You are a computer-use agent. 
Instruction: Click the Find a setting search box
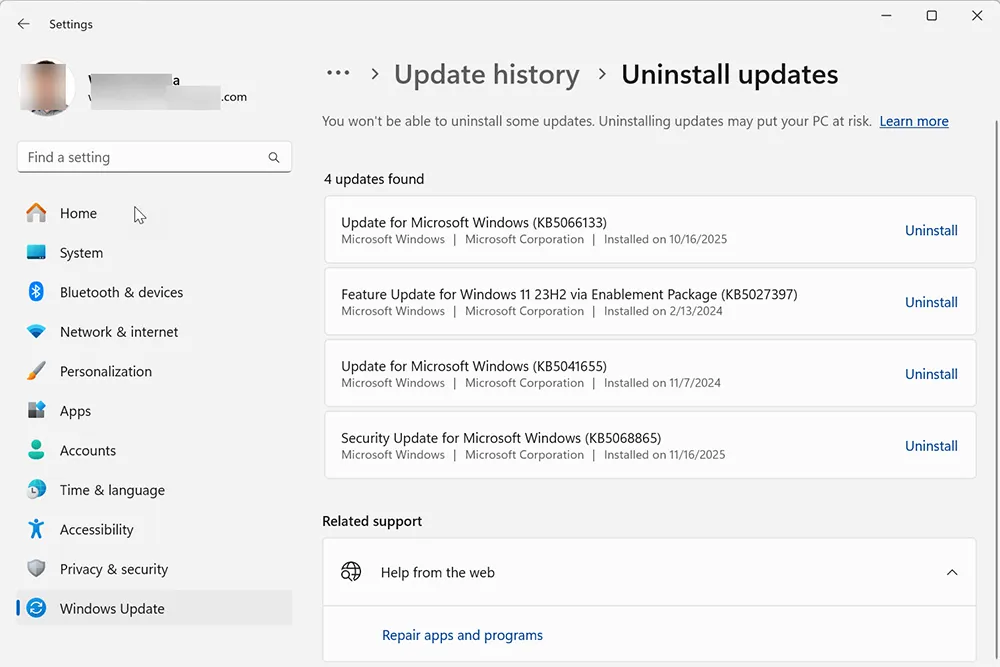click(x=150, y=157)
